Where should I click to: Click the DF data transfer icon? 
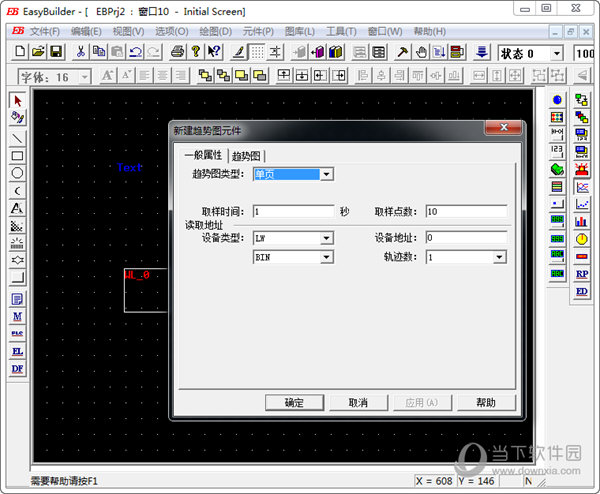point(17,369)
